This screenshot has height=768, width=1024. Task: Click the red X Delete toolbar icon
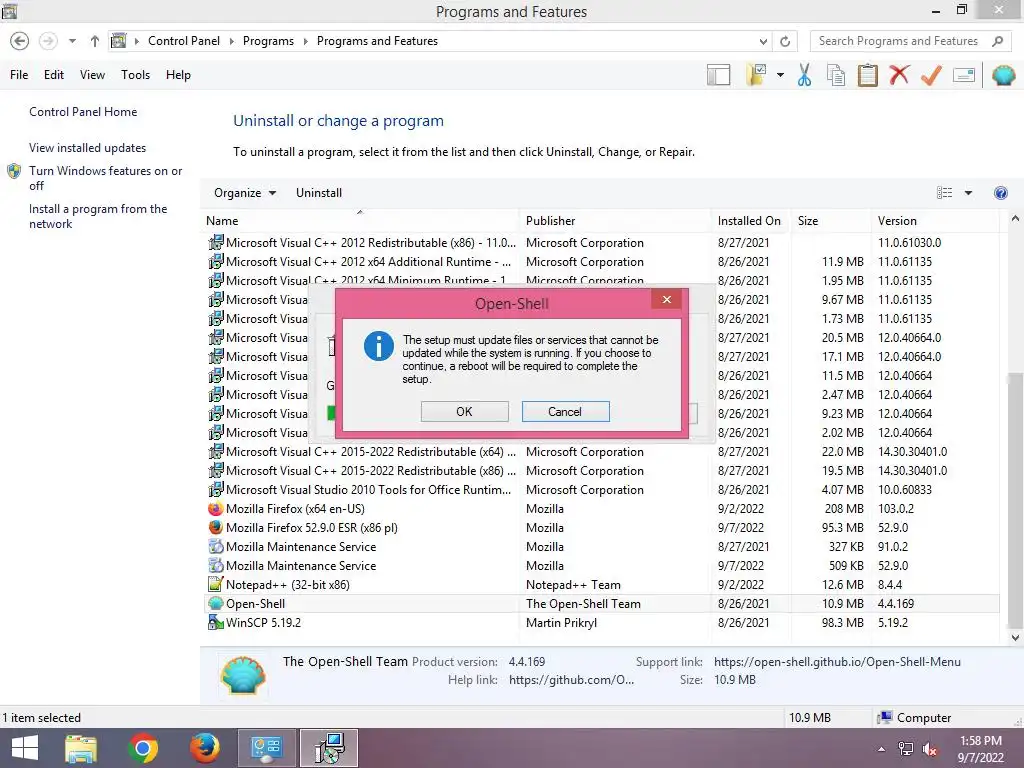(899, 74)
